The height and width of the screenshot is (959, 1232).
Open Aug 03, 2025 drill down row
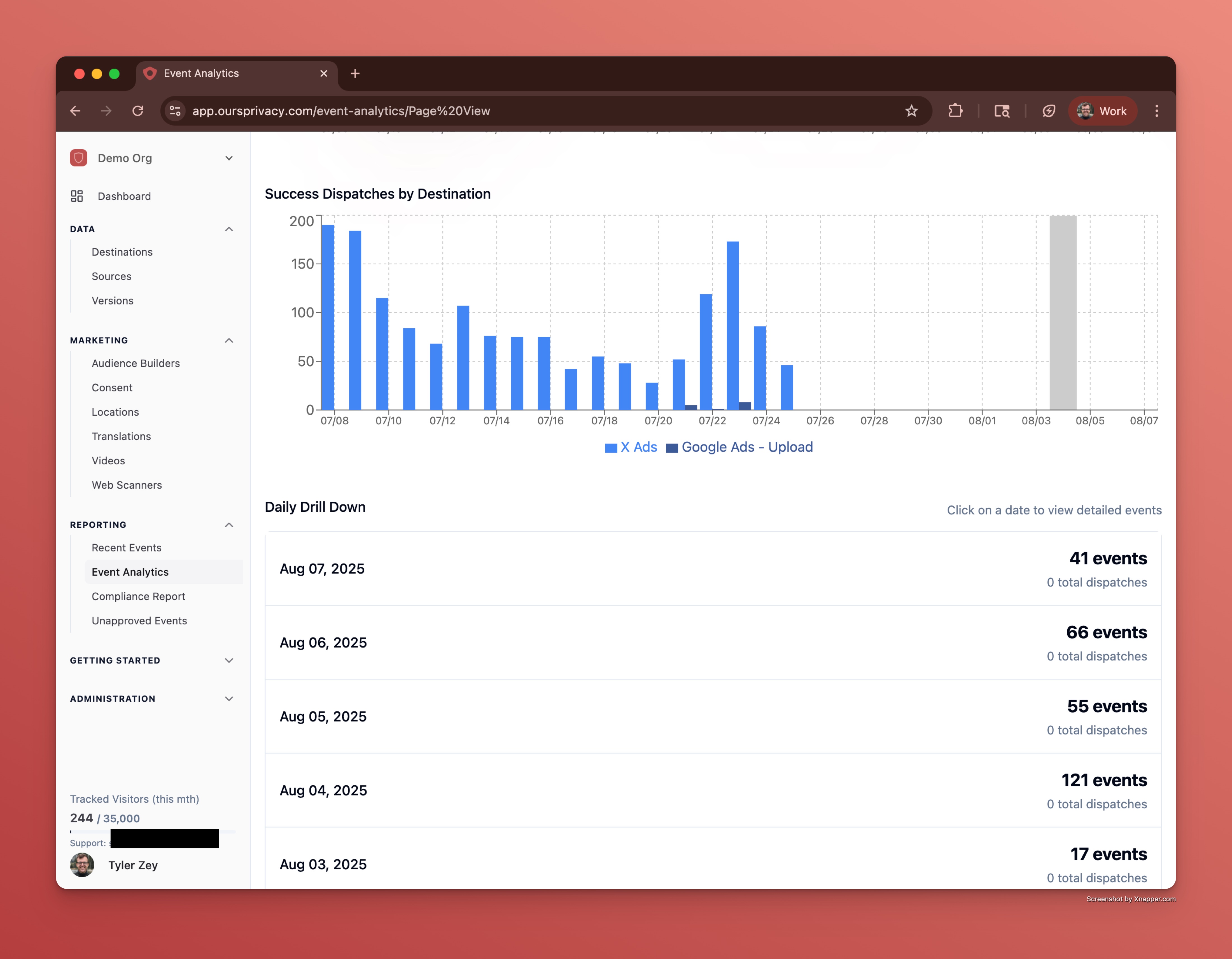713,858
